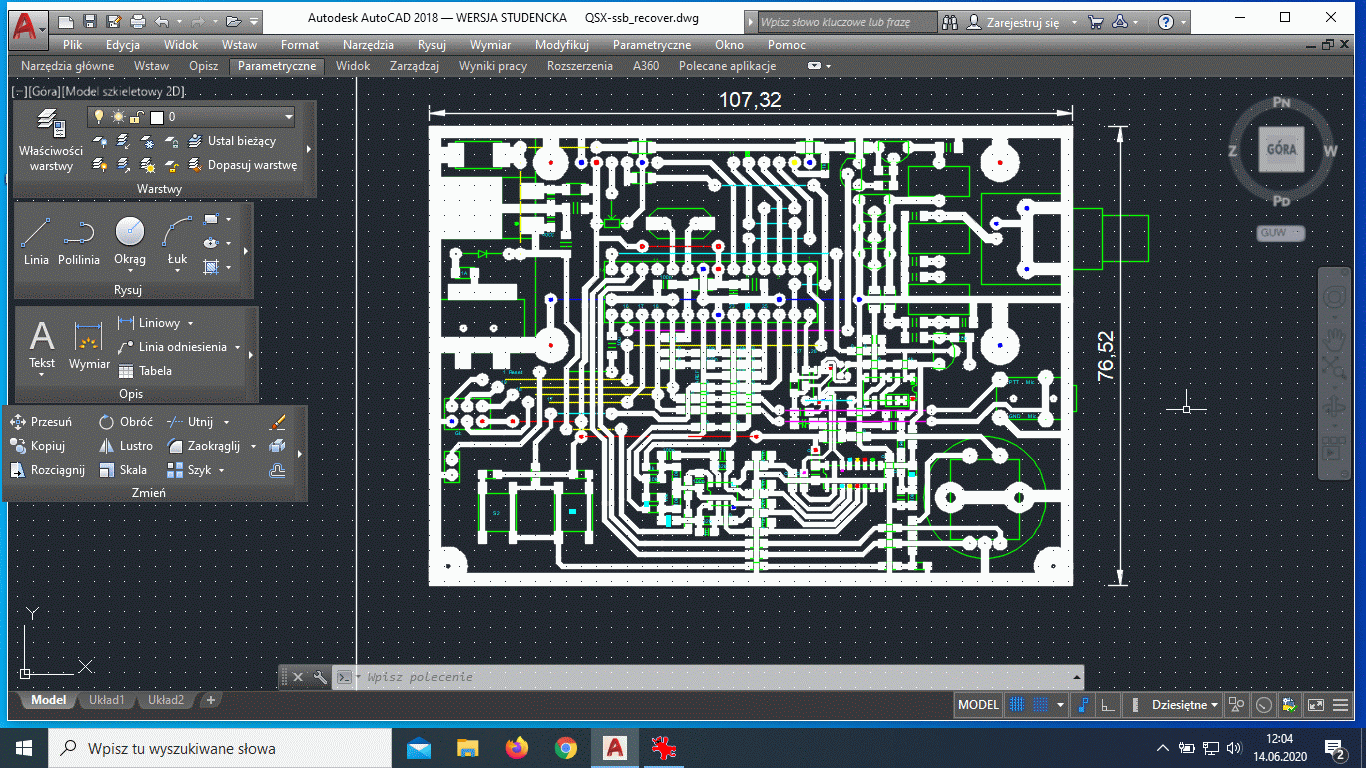Image resolution: width=1366 pixels, height=768 pixels.
Task: Toggle snap mode in status bar
Action: pyautogui.click(x=1041, y=705)
